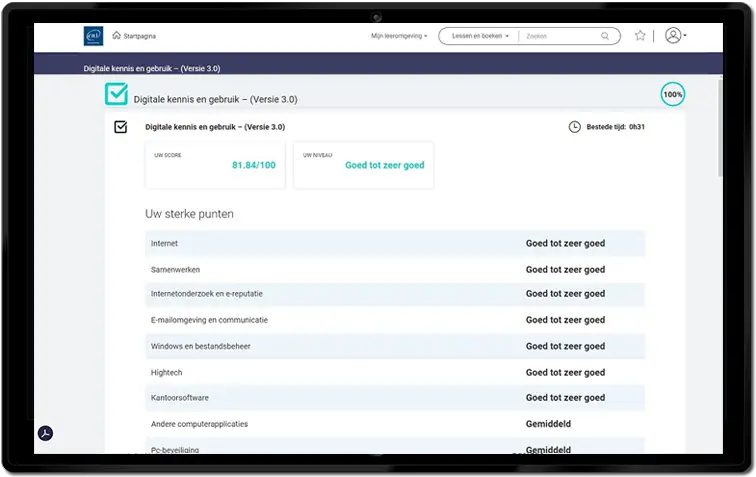756x477 pixels.
Task: Click the UW SCORE 81.84/100 card
Action: point(215,165)
